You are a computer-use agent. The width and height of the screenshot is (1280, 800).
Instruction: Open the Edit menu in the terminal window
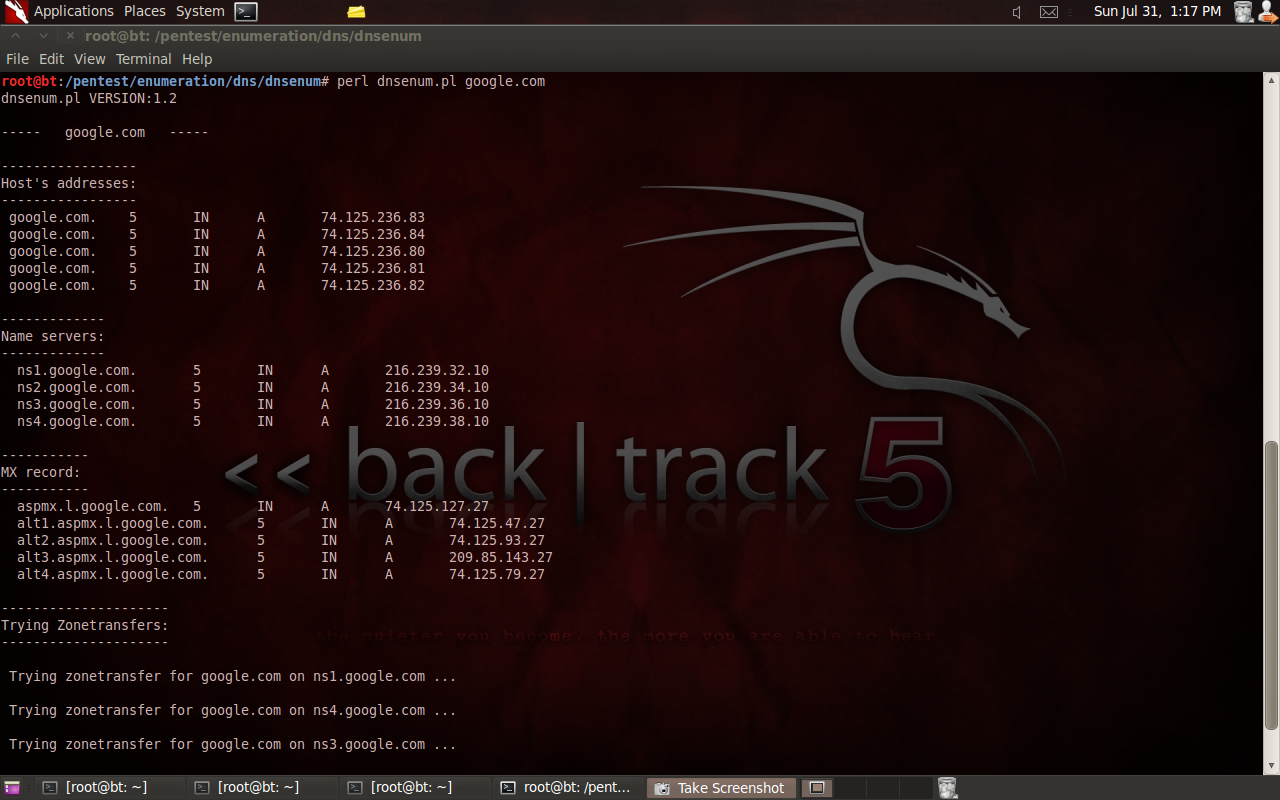pyautogui.click(x=51, y=59)
